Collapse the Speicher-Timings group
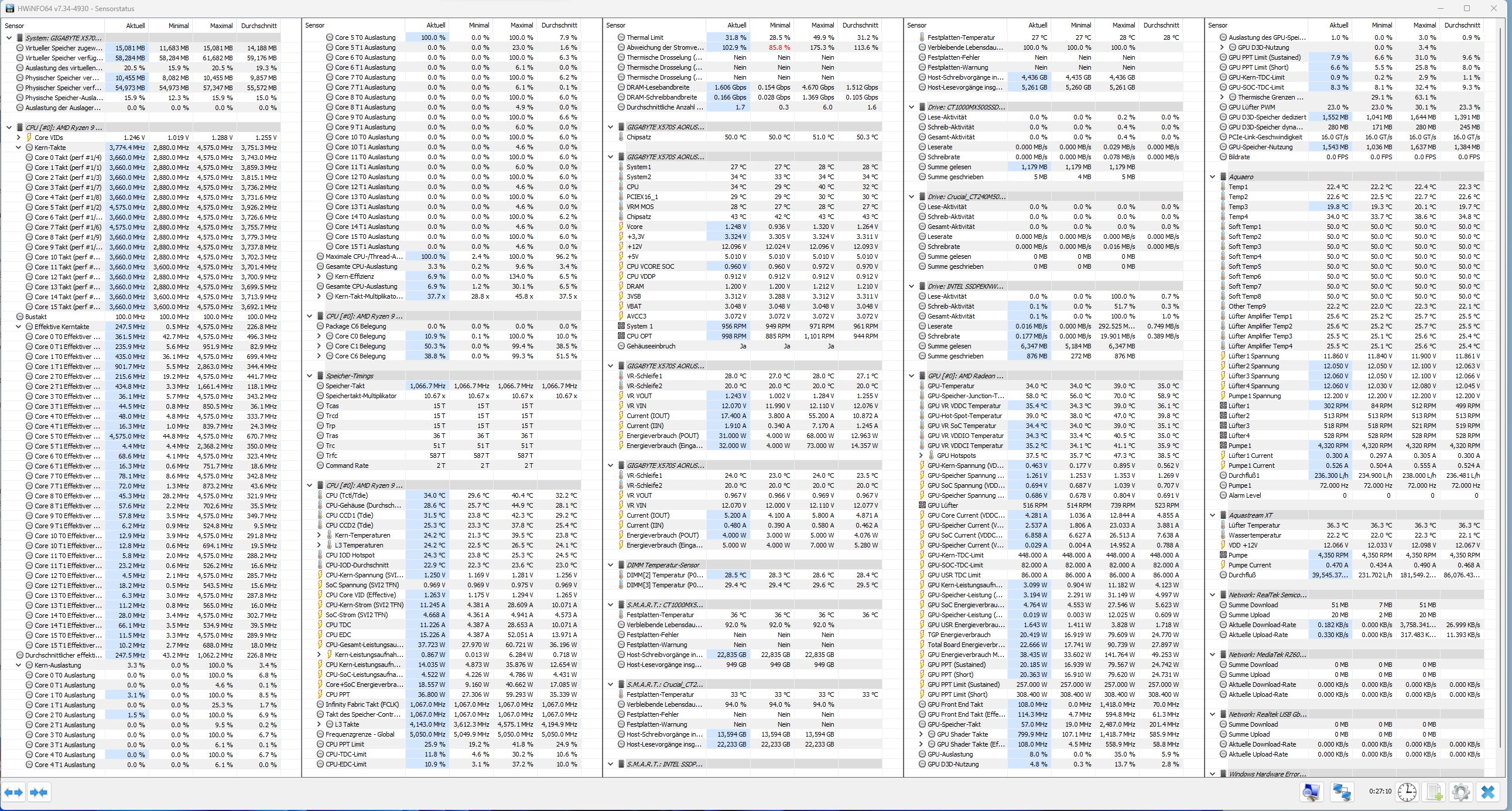1512x811 pixels. coord(310,376)
